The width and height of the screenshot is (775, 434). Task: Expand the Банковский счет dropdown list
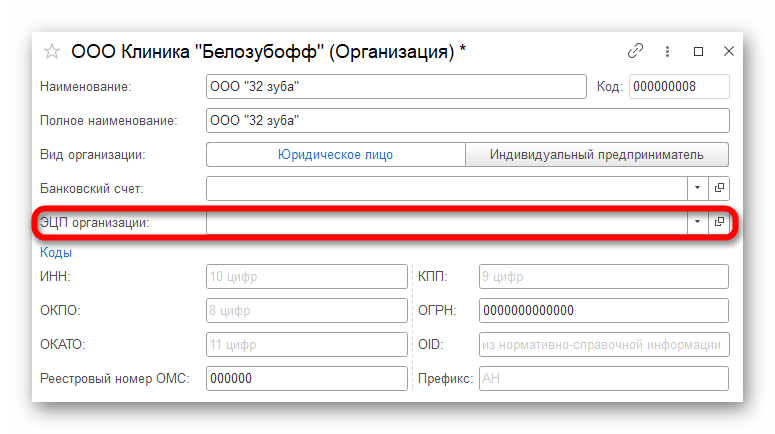(697, 188)
